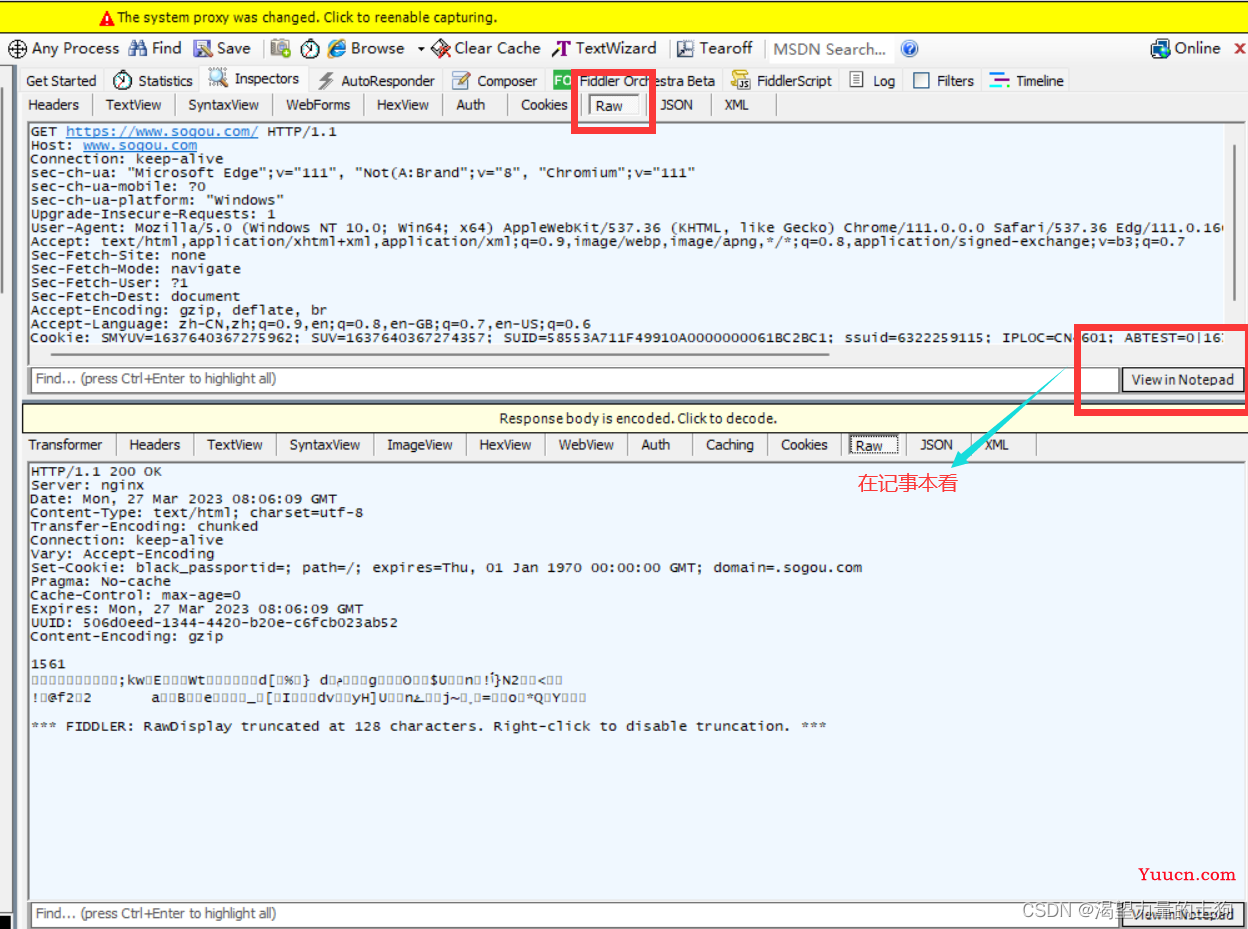Select request HexView inspector tab
This screenshot has width=1248, height=929.
click(403, 105)
